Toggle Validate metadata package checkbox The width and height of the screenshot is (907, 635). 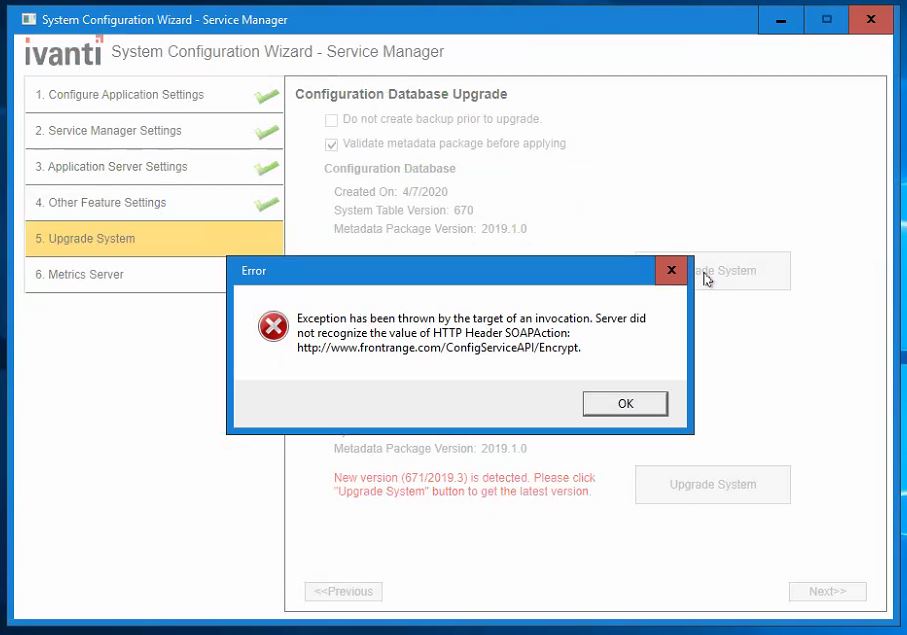pyautogui.click(x=331, y=144)
